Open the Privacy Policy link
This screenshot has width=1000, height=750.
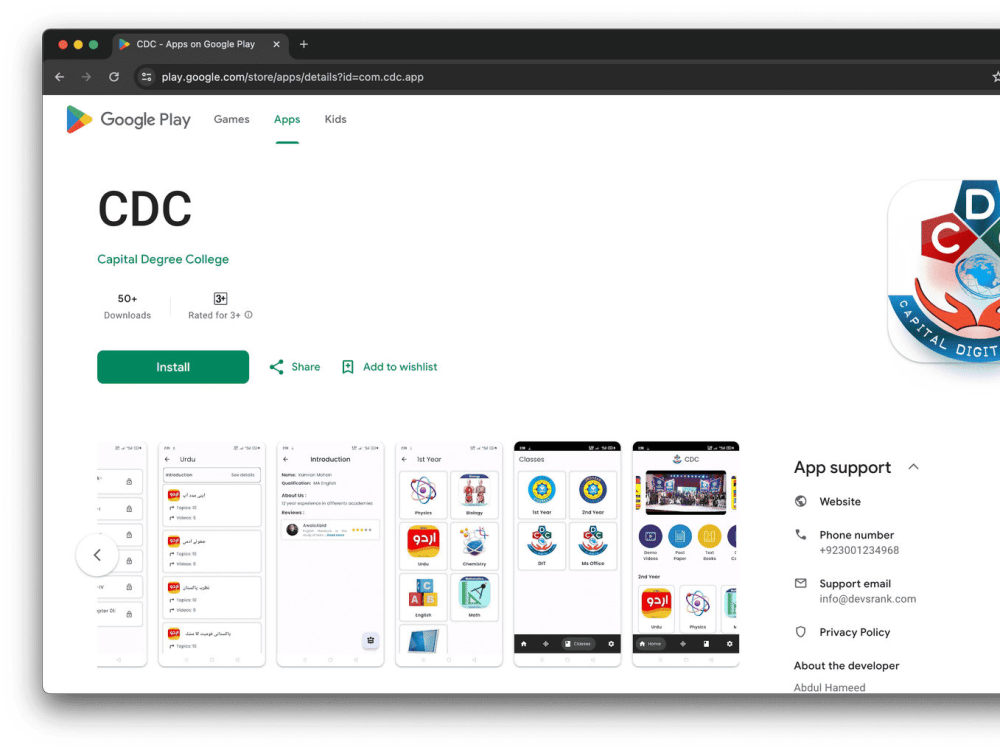pos(855,632)
